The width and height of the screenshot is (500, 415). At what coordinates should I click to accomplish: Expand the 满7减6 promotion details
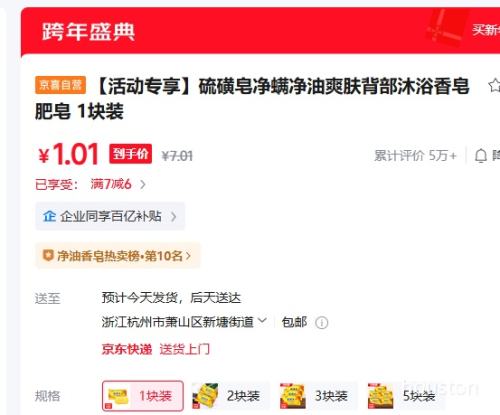tap(118, 184)
